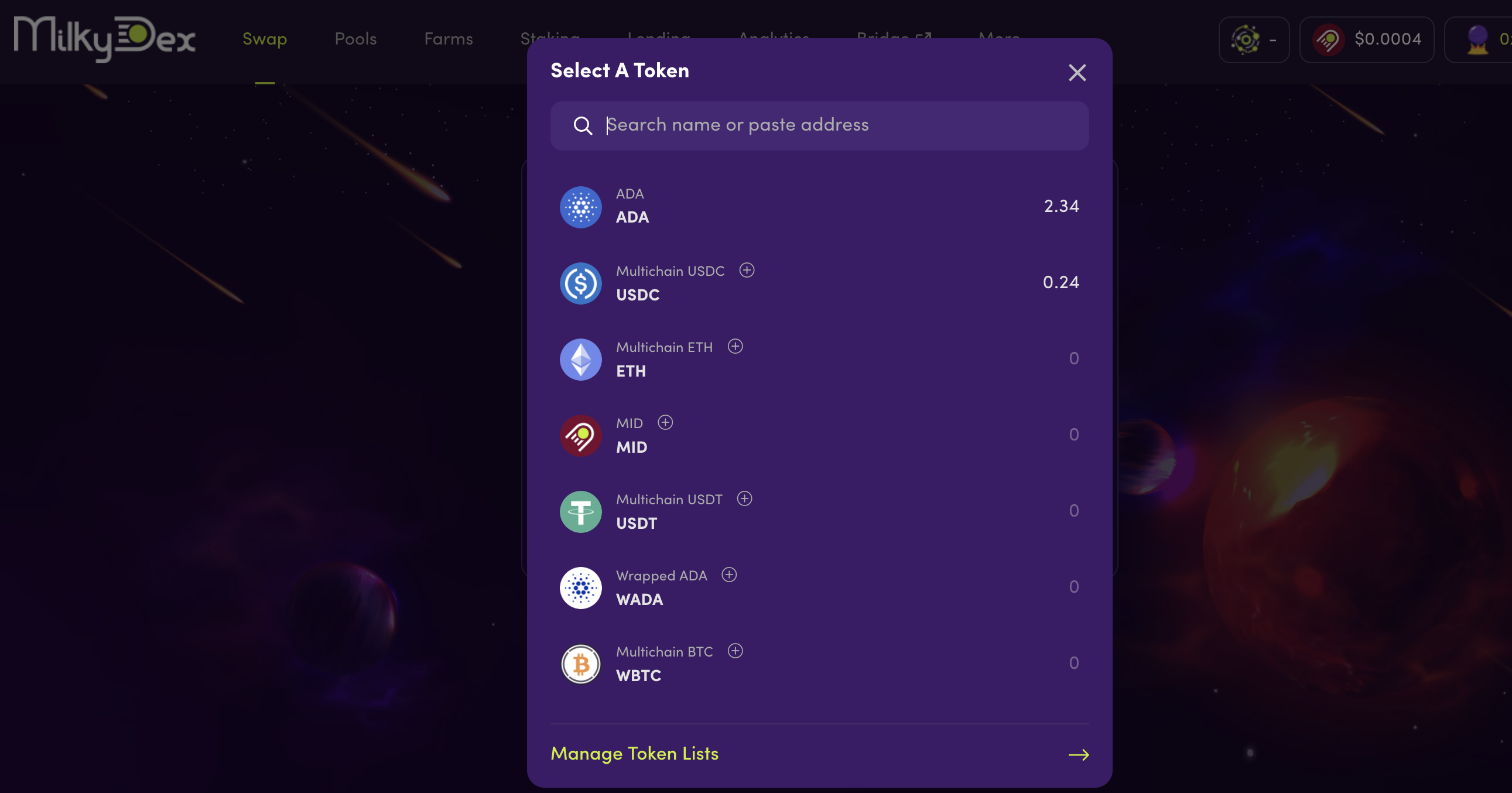Add Multichain BTC with plus icon
The image size is (1512, 793).
click(735, 651)
